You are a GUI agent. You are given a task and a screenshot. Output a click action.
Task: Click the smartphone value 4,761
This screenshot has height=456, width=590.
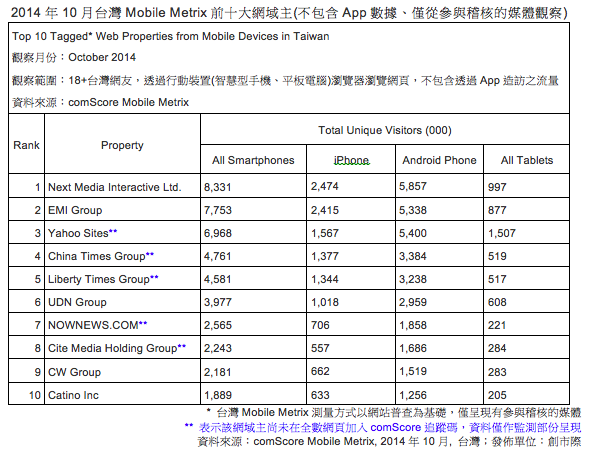coord(217,256)
